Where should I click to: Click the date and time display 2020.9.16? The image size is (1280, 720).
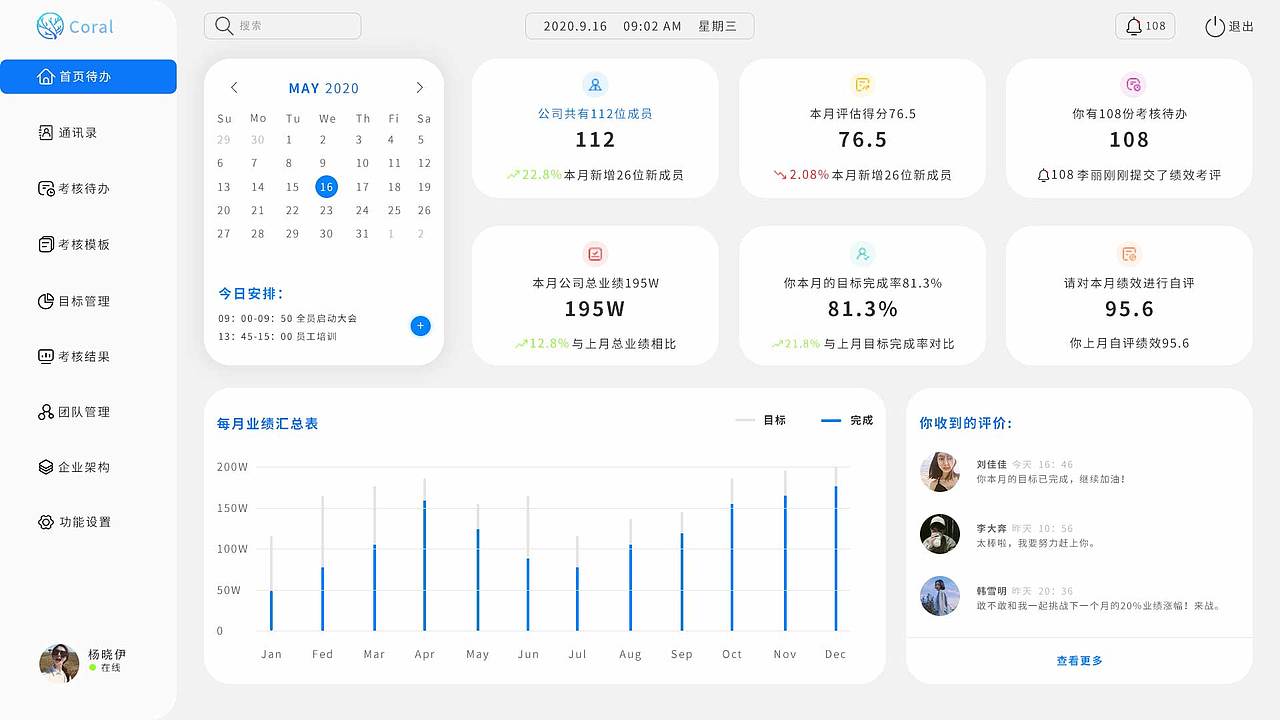tap(640, 26)
